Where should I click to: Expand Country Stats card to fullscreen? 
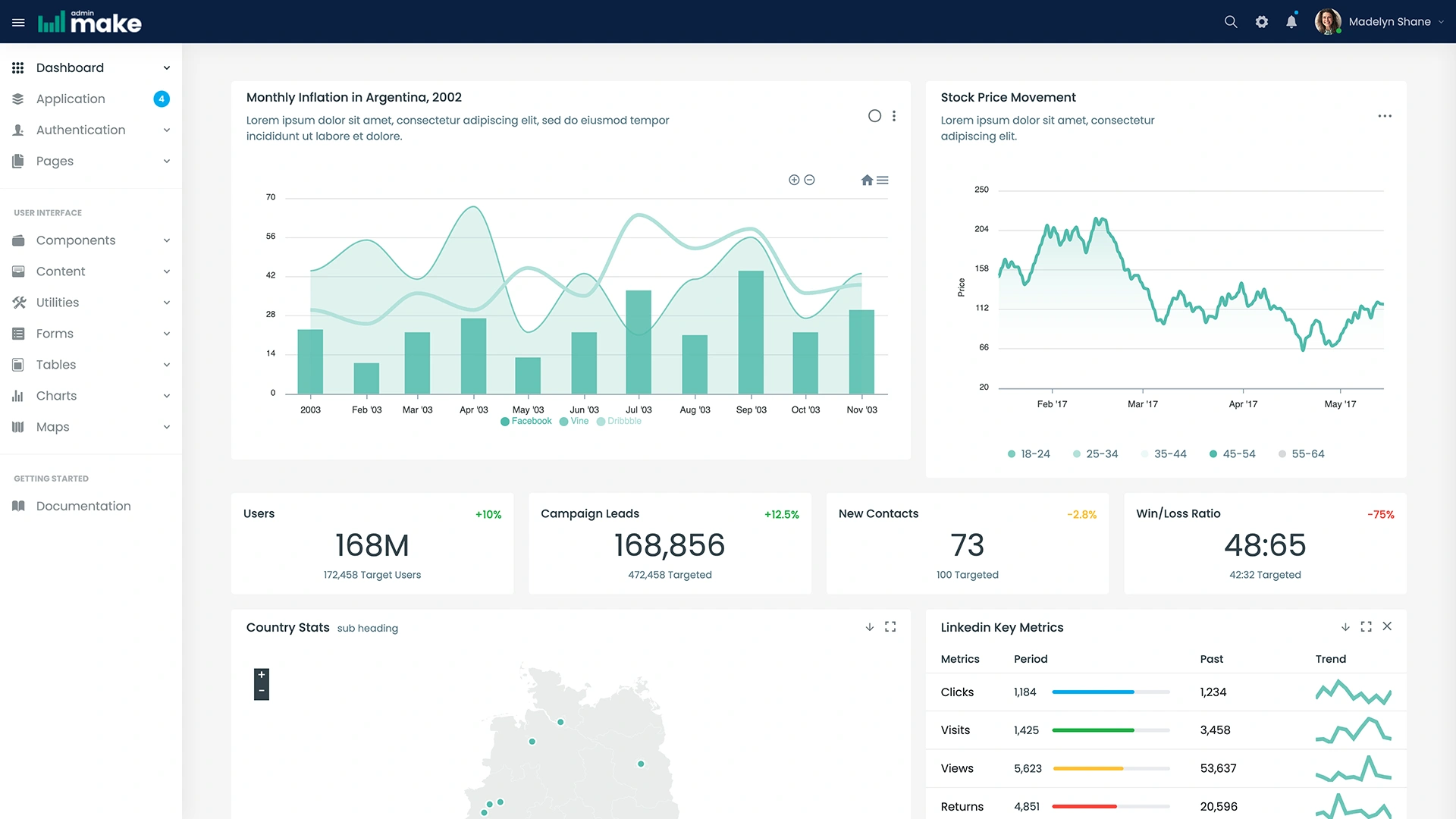point(890,626)
